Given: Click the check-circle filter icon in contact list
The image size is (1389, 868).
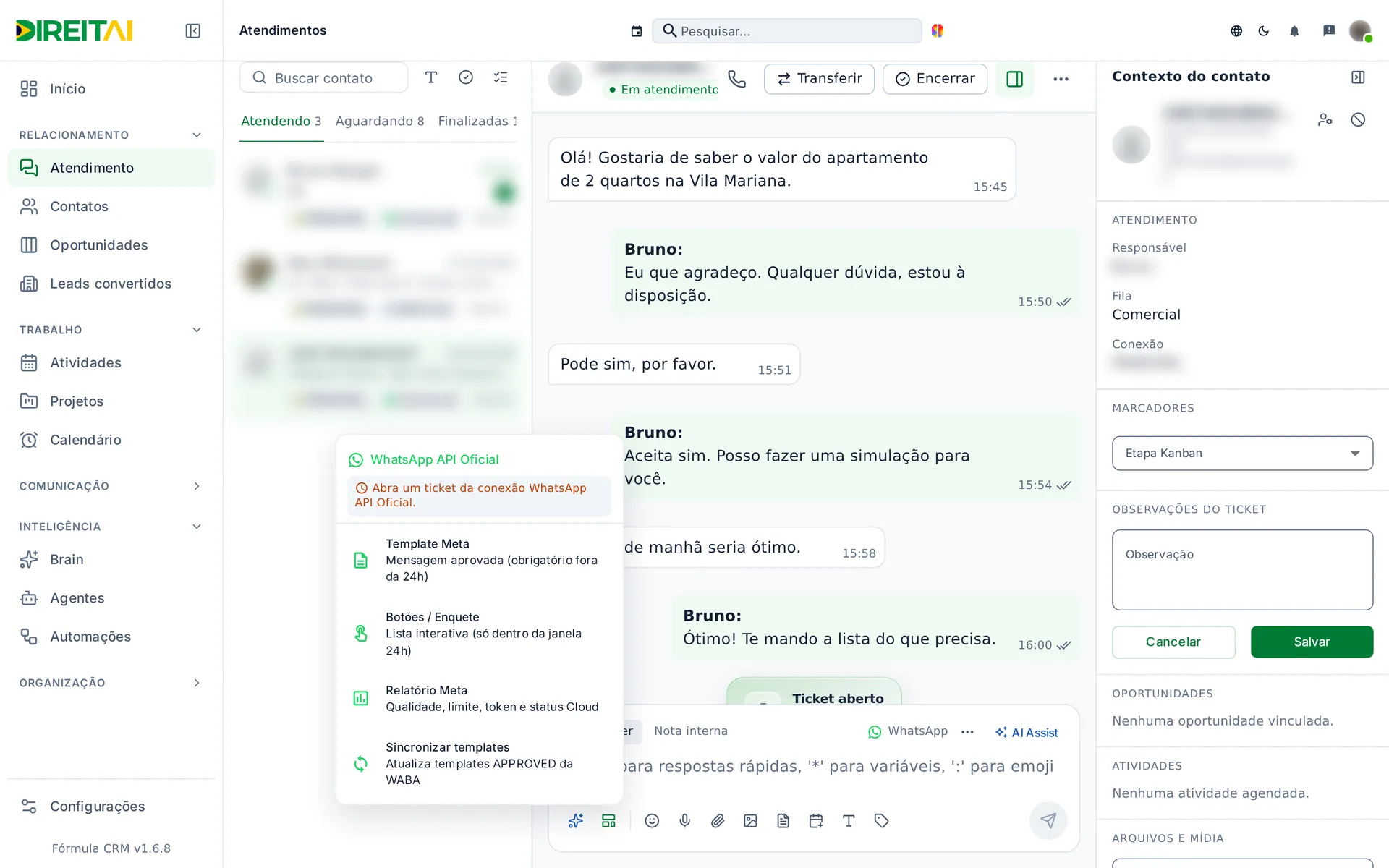Looking at the screenshot, I should coord(466,77).
